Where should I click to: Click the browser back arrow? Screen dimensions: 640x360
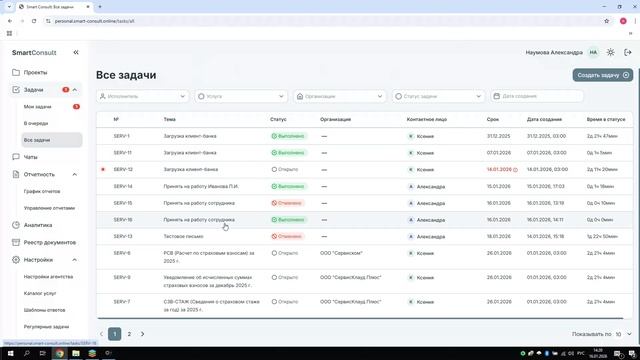[x=10, y=21]
